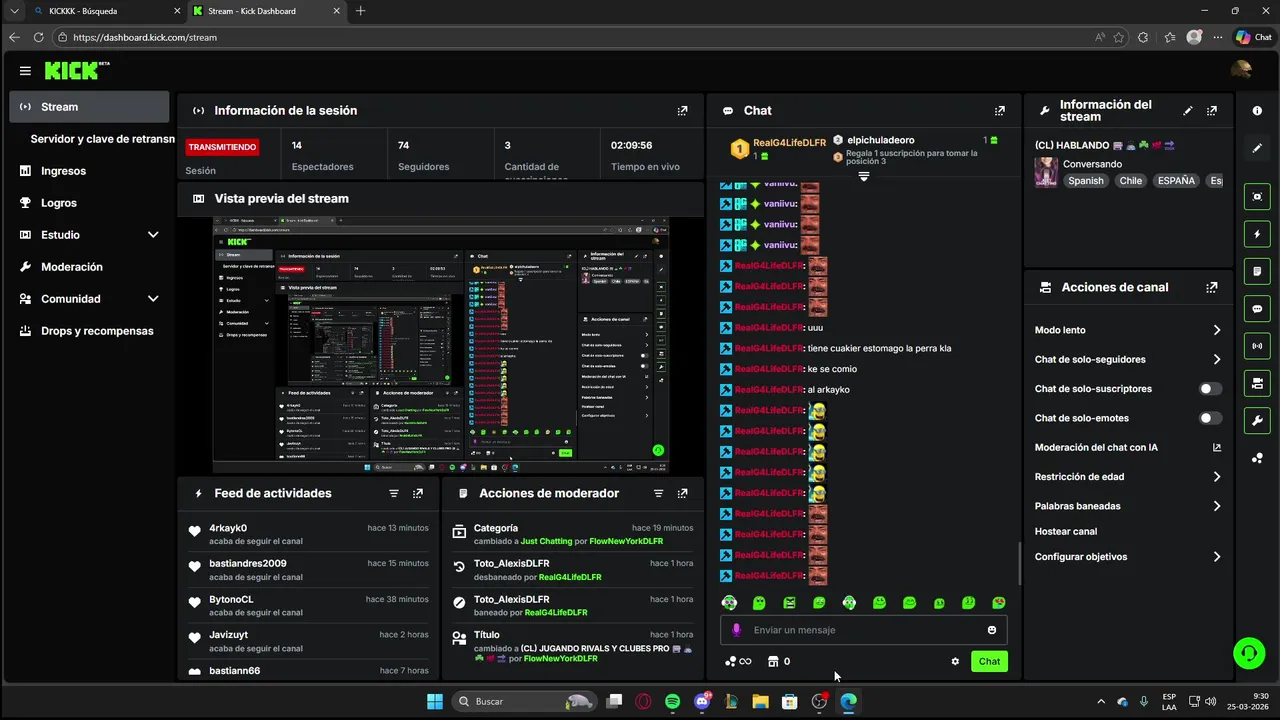Edit the stream info with the pencil icon

[1188, 111]
